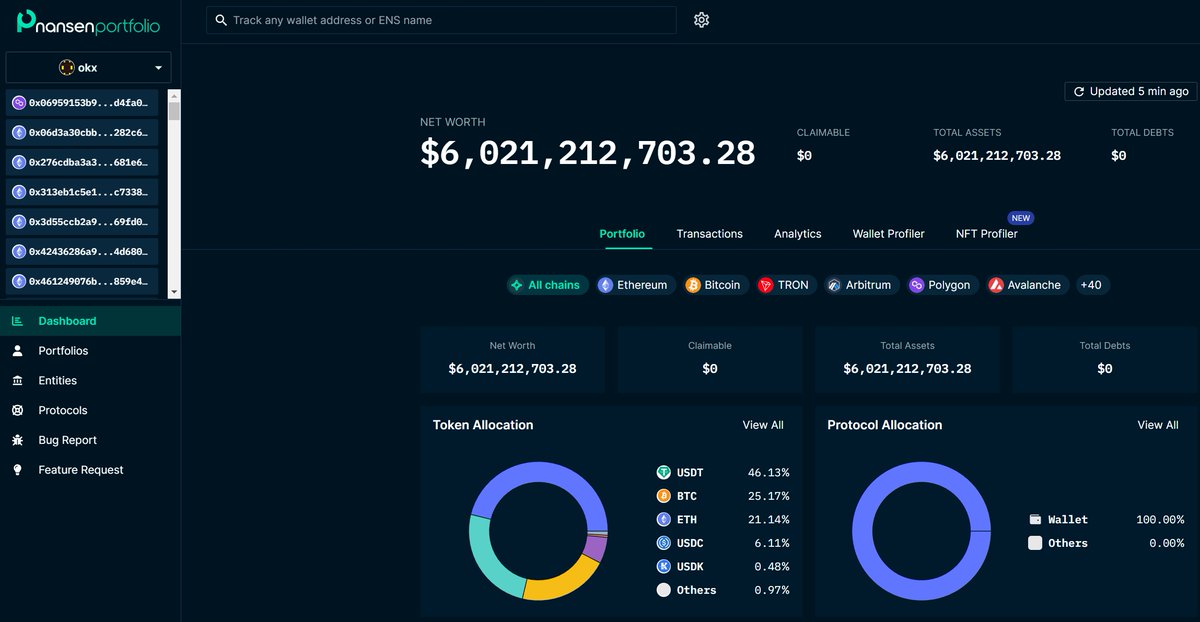
Task: Enable the TRON chain filter
Action: (783, 285)
